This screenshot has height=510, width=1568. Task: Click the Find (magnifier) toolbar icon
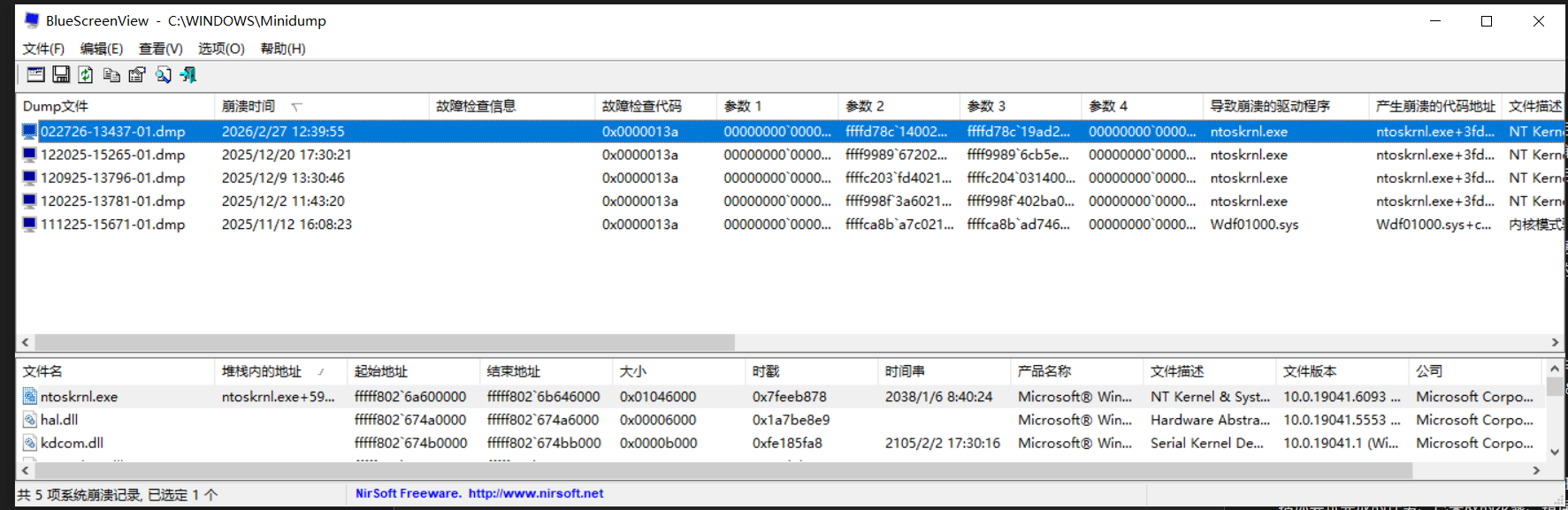pyautogui.click(x=163, y=75)
